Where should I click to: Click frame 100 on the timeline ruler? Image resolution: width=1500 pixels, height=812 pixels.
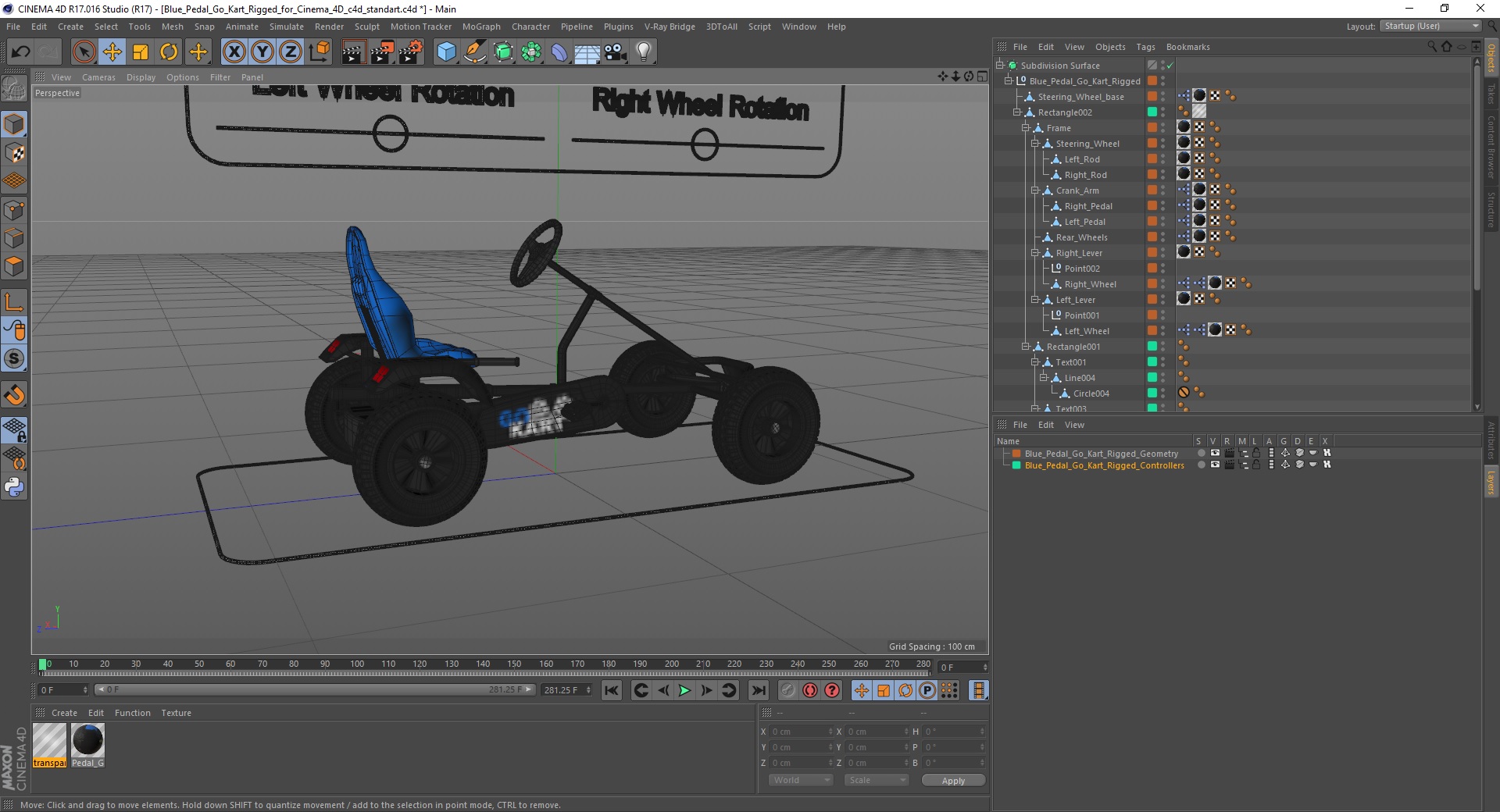pyautogui.click(x=357, y=664)
